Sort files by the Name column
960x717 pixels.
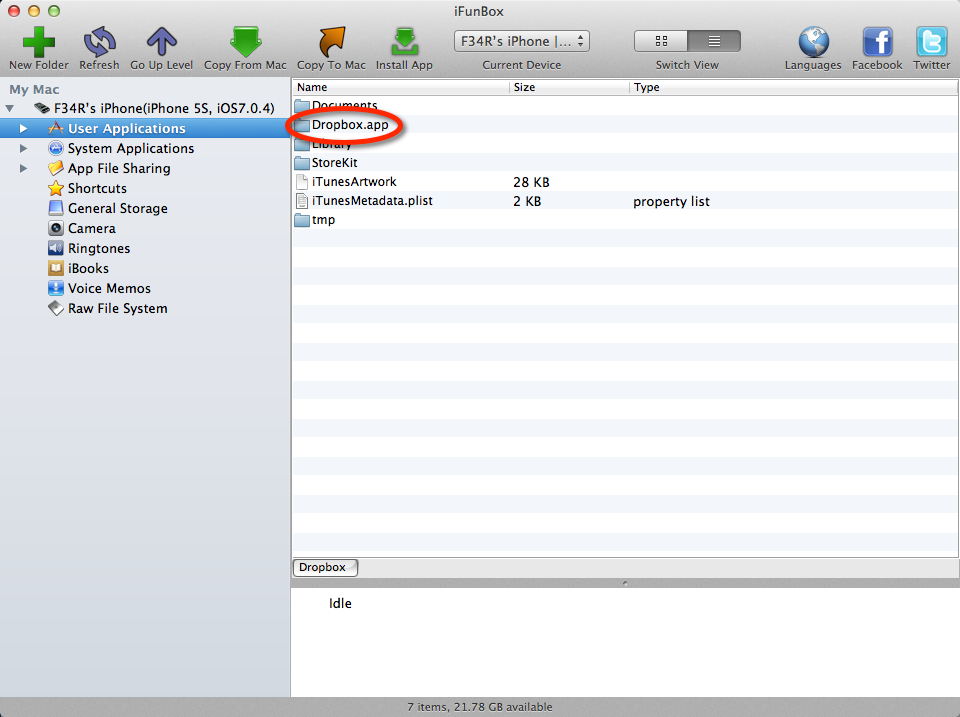(x=401, y=87)
